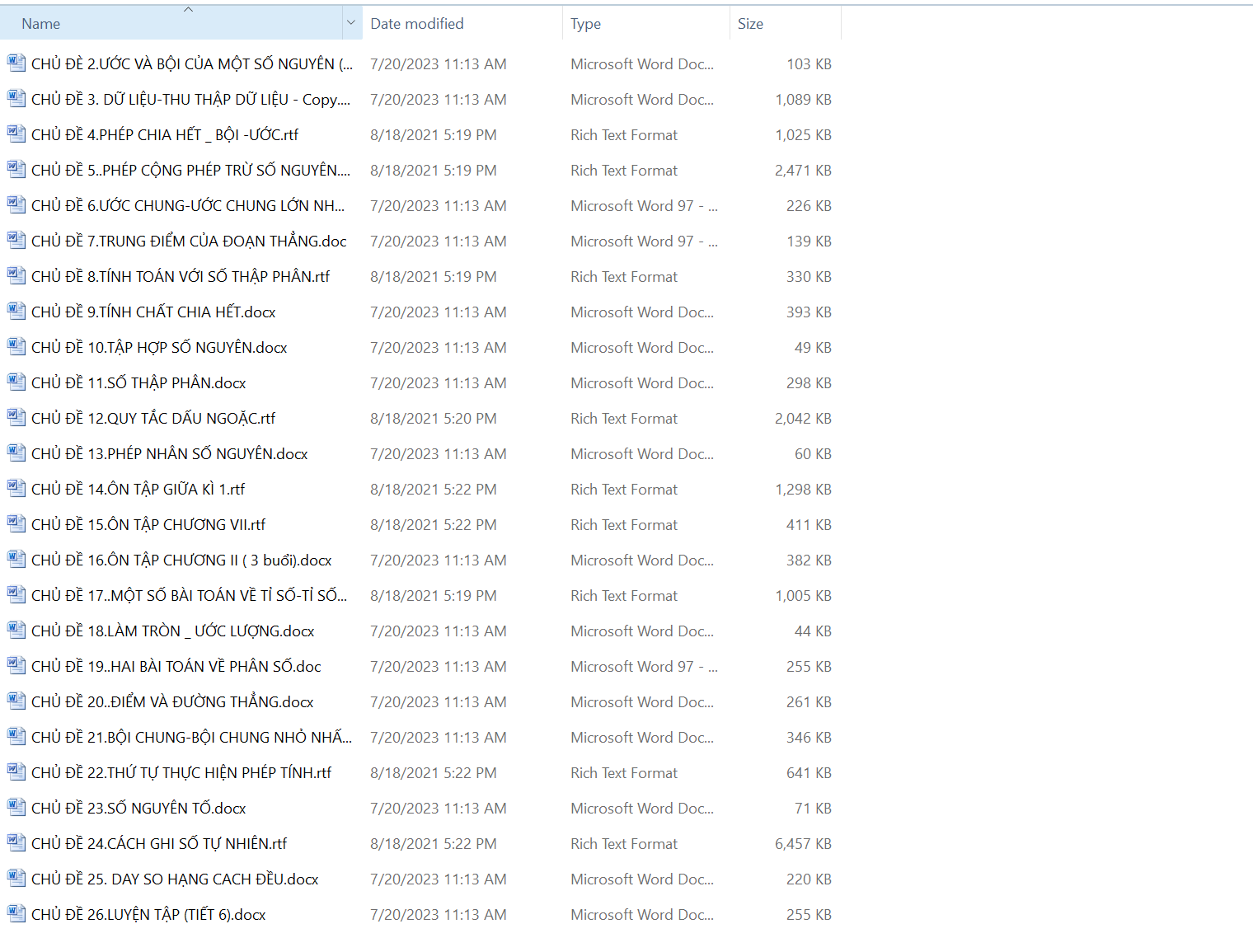Select file name CHỦ ĐỀ 22.THỨ TỰ THỰC HIỆN PHÉP TÍNH.rtf

(x=181, y=772)
